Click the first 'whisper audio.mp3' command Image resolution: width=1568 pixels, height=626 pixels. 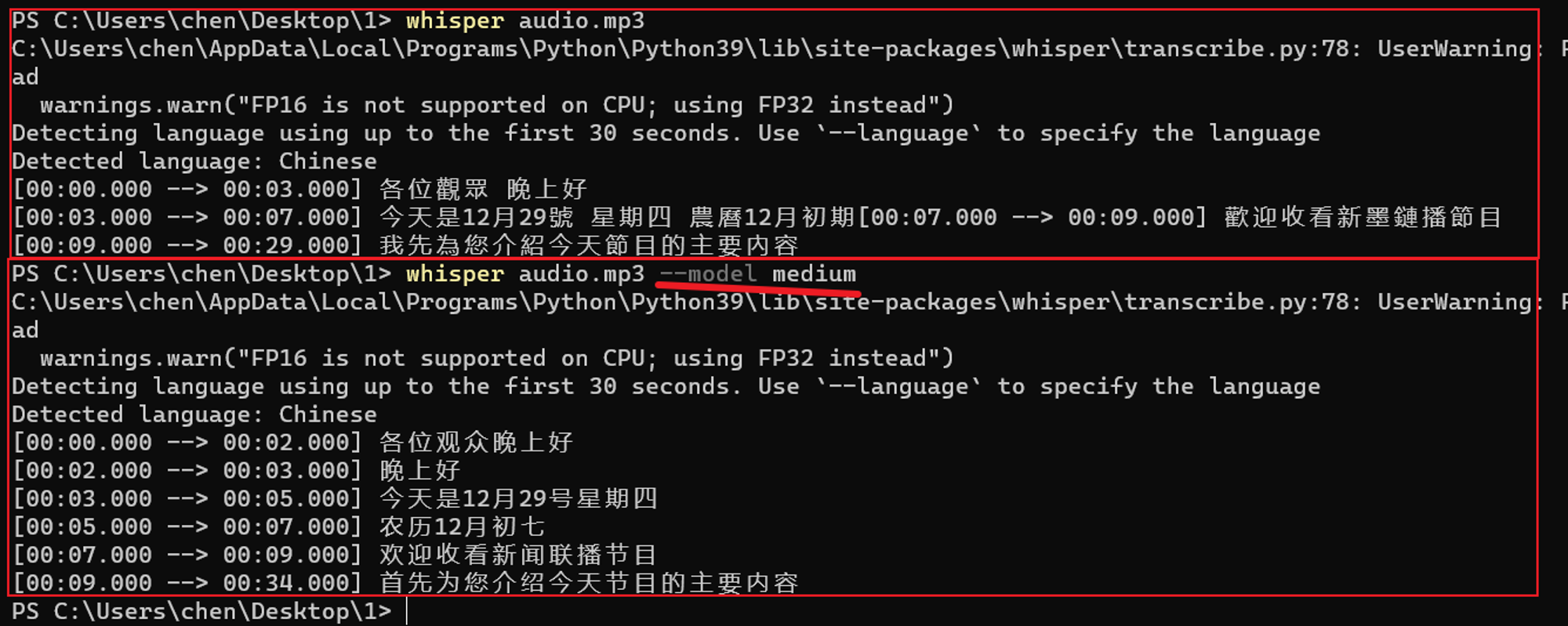click(x=524, y=21)
